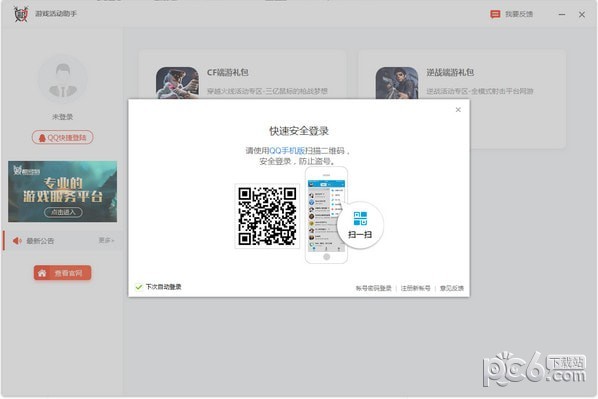
Task: Click the 查看官网 button
Action: pyautogui.click(x=63, y=273)
